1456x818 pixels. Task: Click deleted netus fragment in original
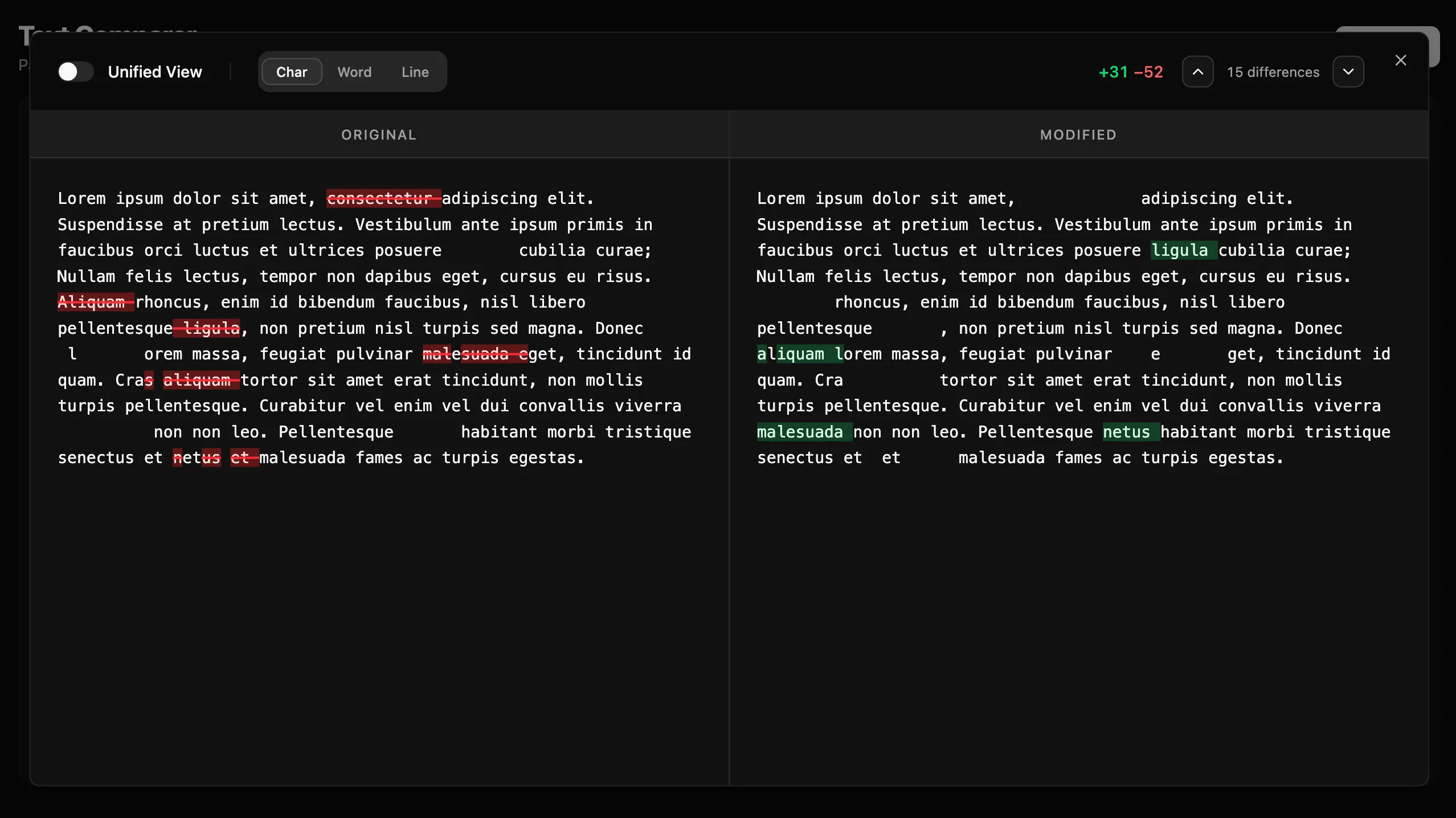(197, 457)
